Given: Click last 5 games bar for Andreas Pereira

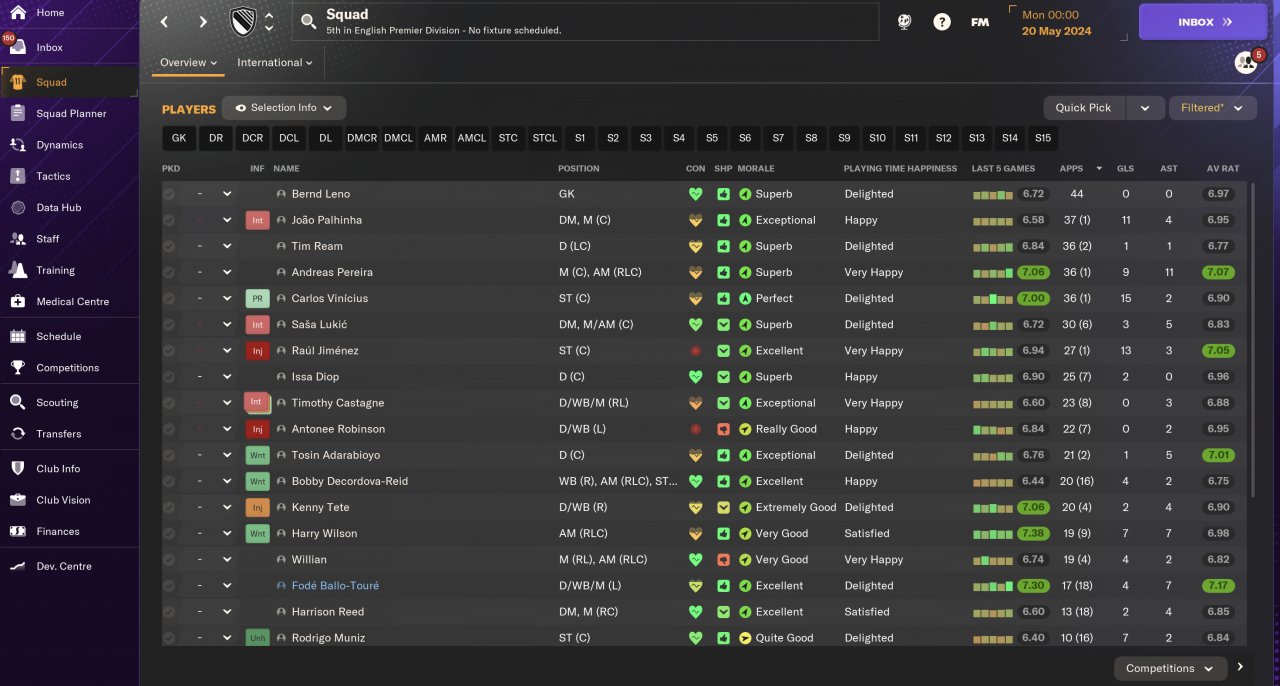Looking at the screenshot, I should pos(992,273).
